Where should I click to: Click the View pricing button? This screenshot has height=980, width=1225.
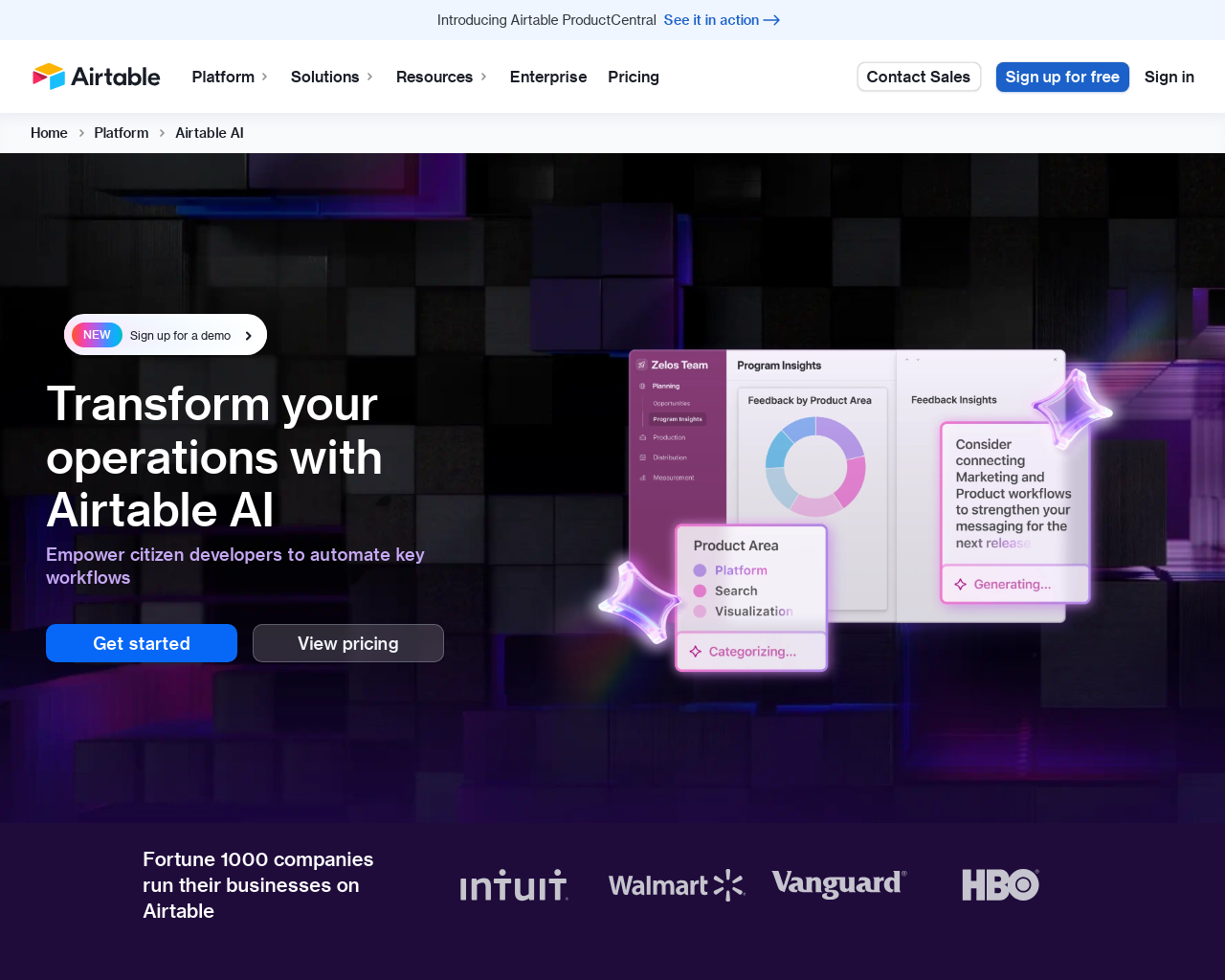(x=348, y=643)
